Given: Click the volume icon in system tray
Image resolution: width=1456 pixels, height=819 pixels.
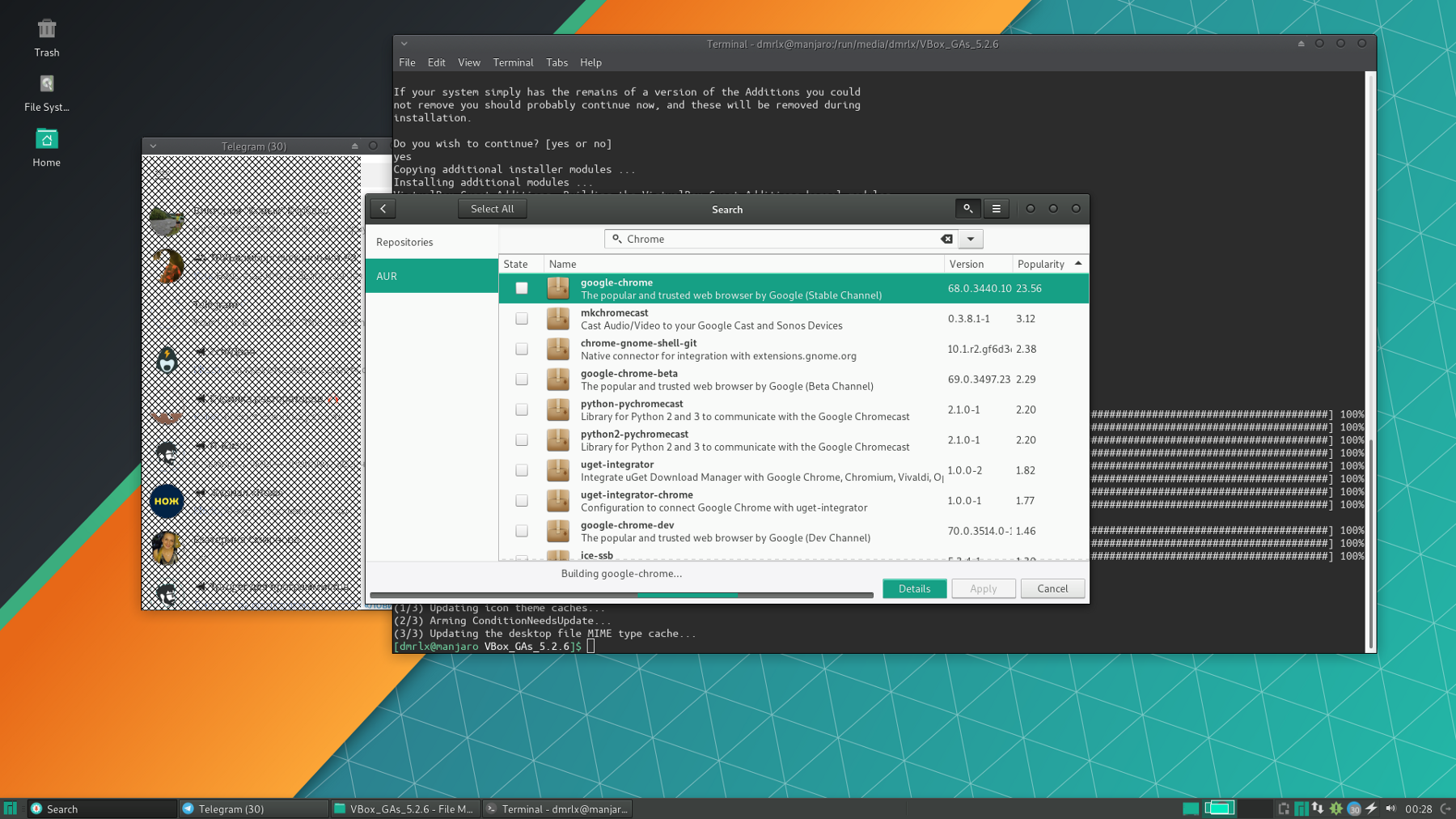Looking at the screenshot, I should (x=1390, y=808).
